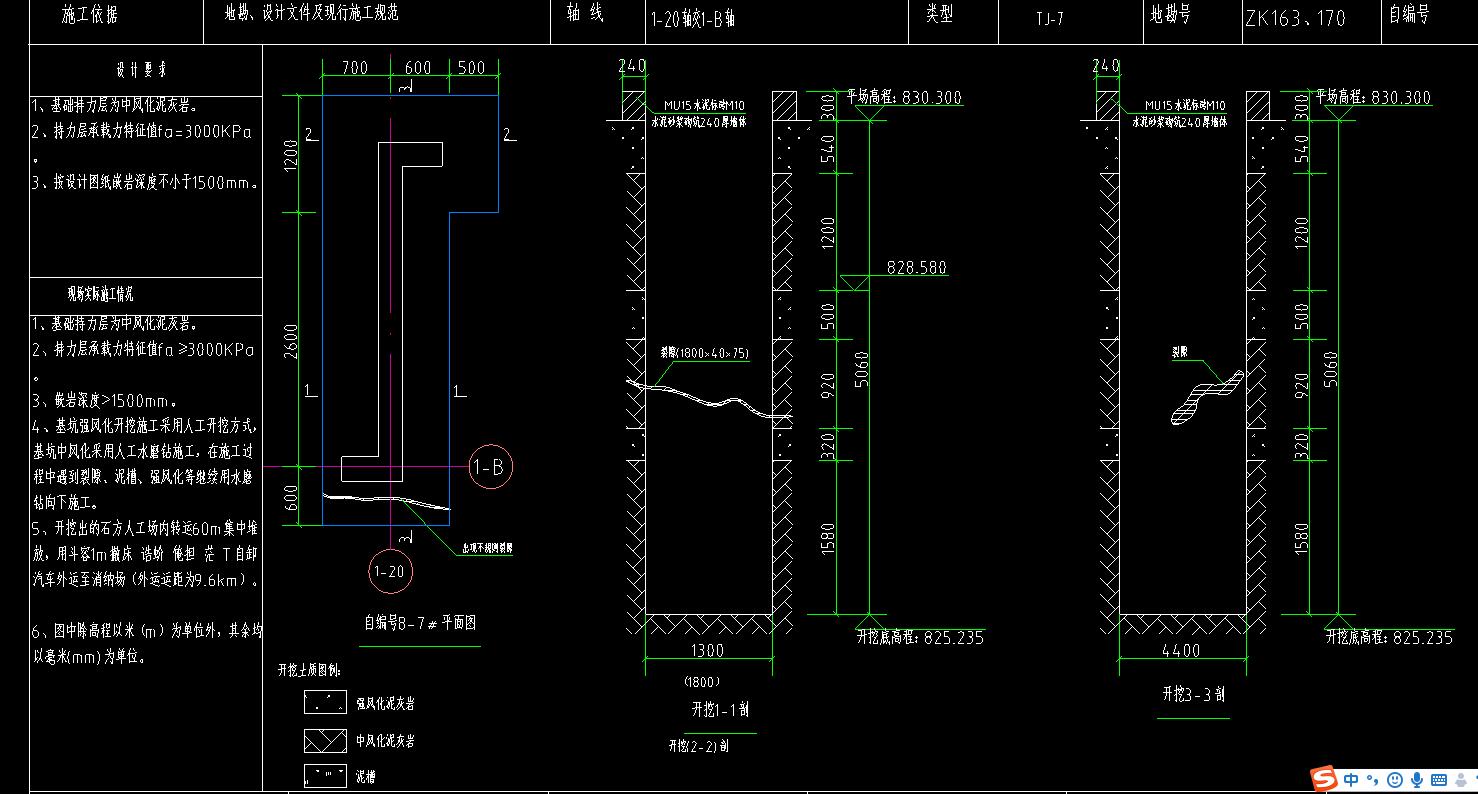Screen dimensions: 1478x794
Task: Select the ZK163、170 value
Action: [x=1295, y=19]
